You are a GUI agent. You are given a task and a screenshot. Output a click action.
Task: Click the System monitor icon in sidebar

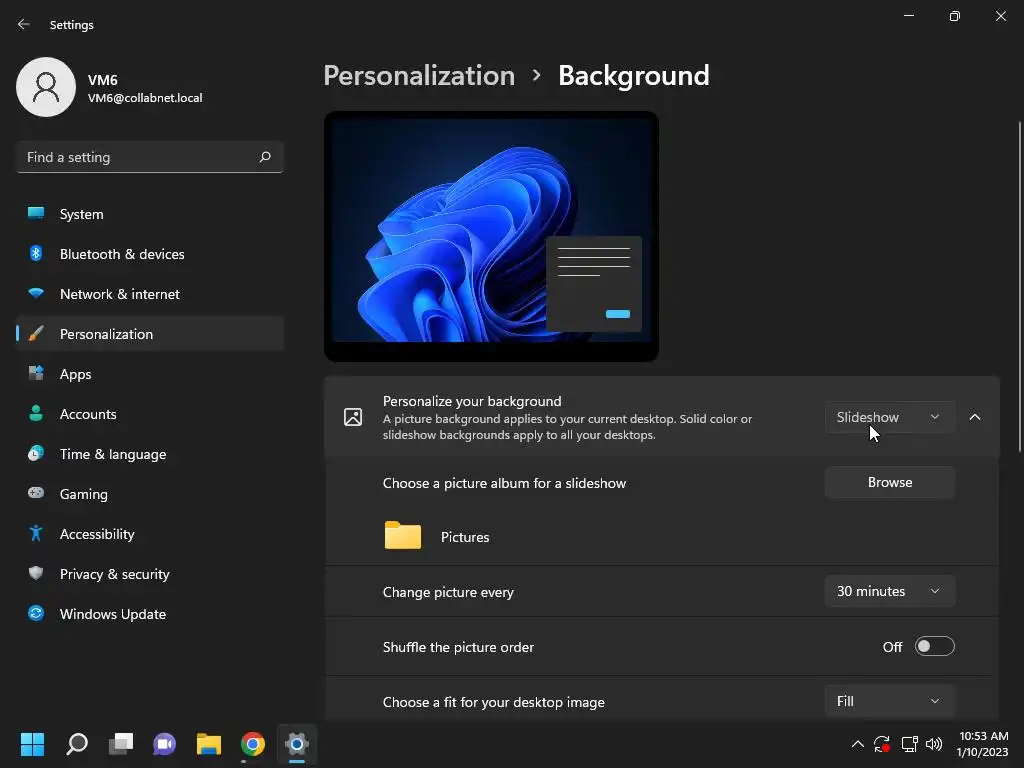click(x=36, y=214)
